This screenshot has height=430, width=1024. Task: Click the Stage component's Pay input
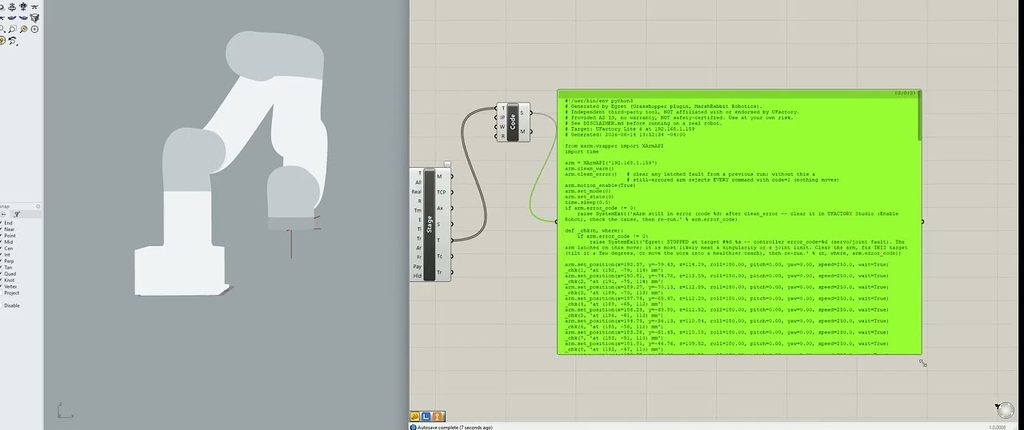pos(417,267)
